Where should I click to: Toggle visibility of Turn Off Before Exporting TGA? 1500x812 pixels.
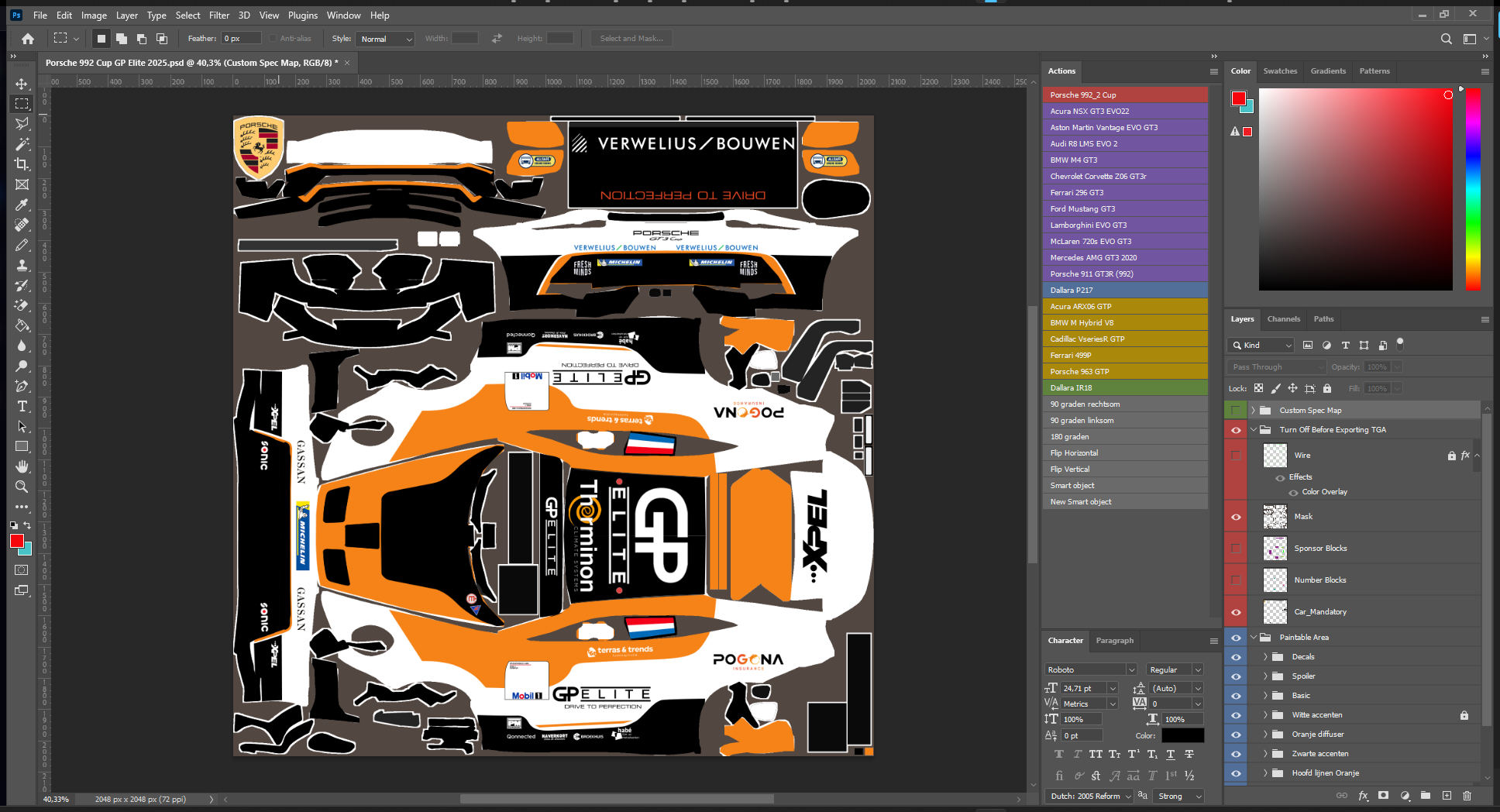click(x=1236, y=430)
